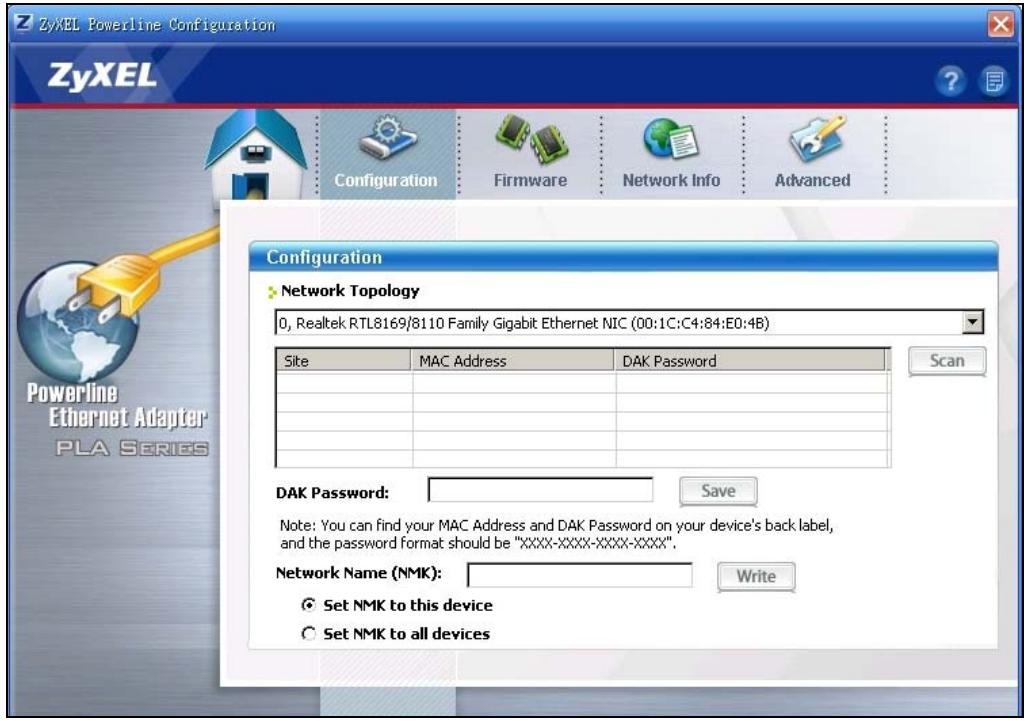This screenshot has height=721, width=1026.
Task: Click the DAK Password column header
Action: (749, 360)
